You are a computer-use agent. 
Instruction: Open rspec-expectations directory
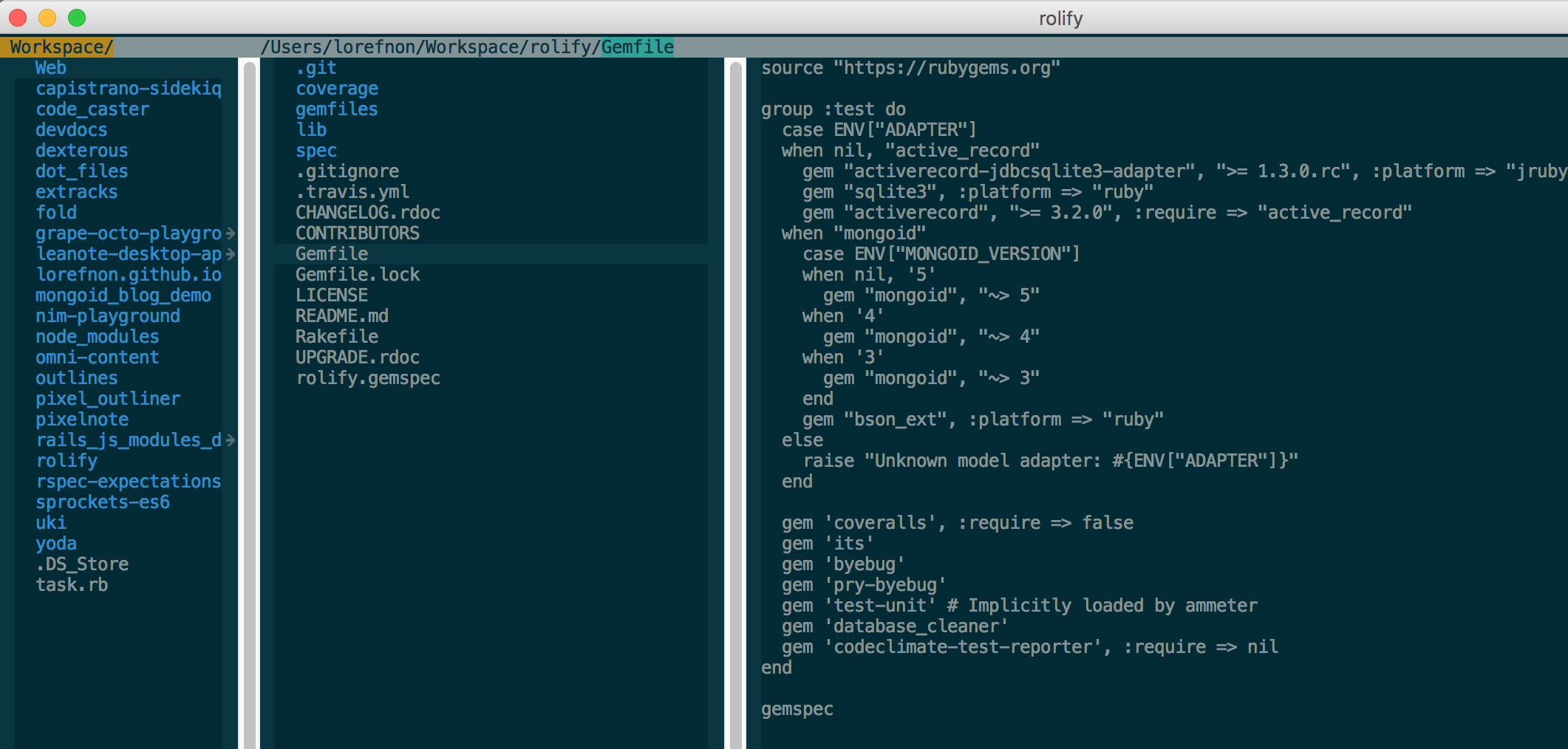(x=129, y=482)
